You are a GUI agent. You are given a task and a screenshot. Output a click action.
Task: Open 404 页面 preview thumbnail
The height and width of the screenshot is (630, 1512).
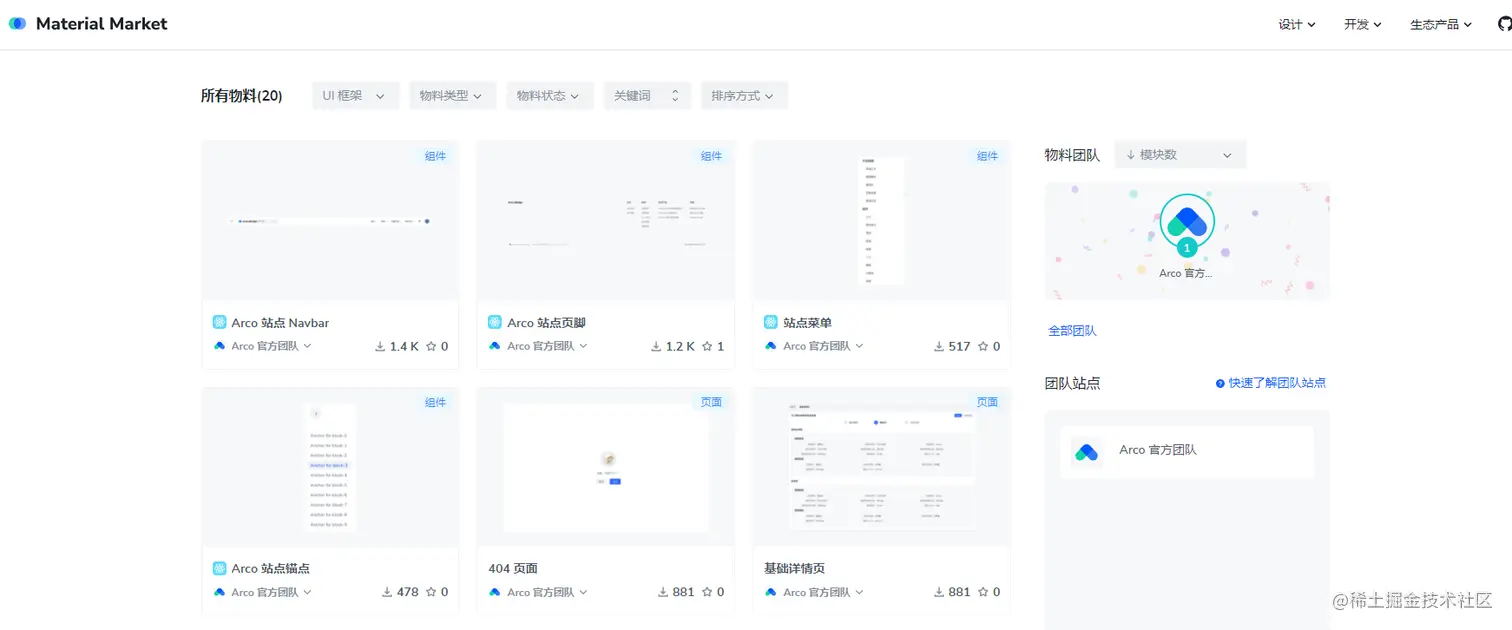606,467
